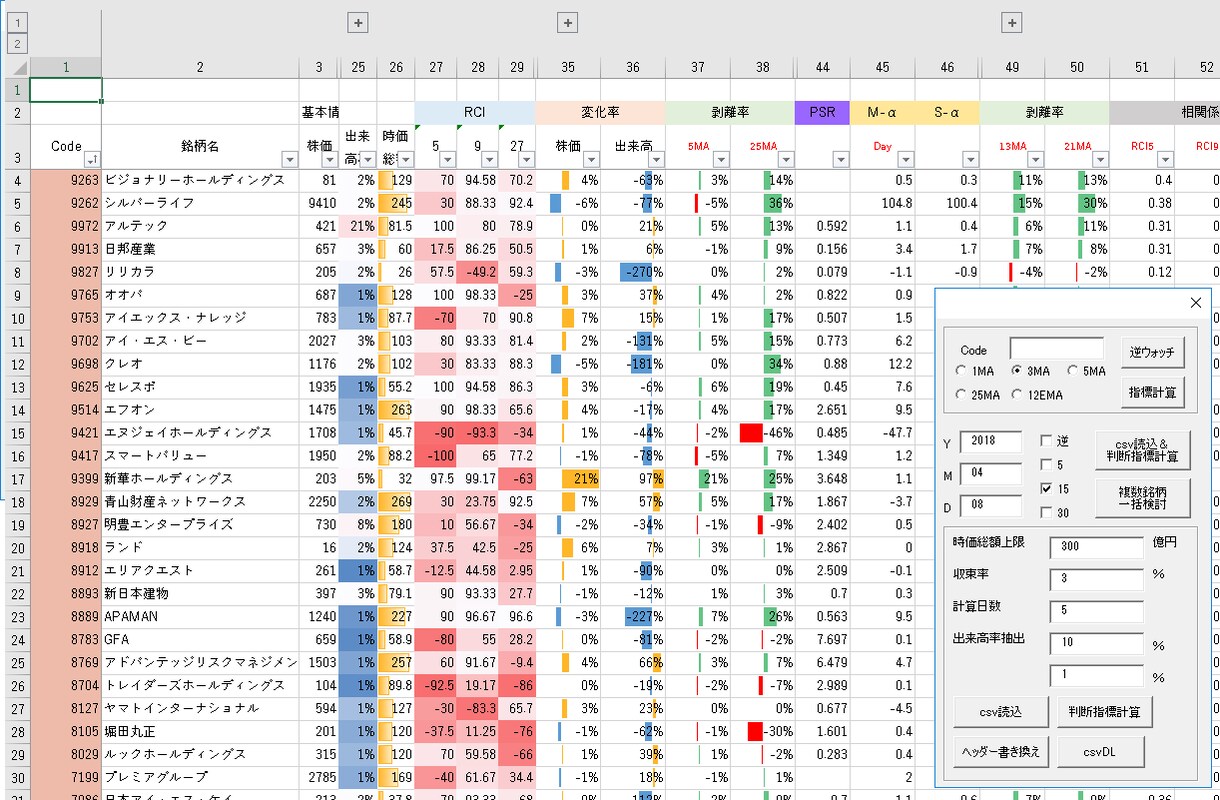Click the bottom 判断指標計算 button

(x=1105, y=712)
